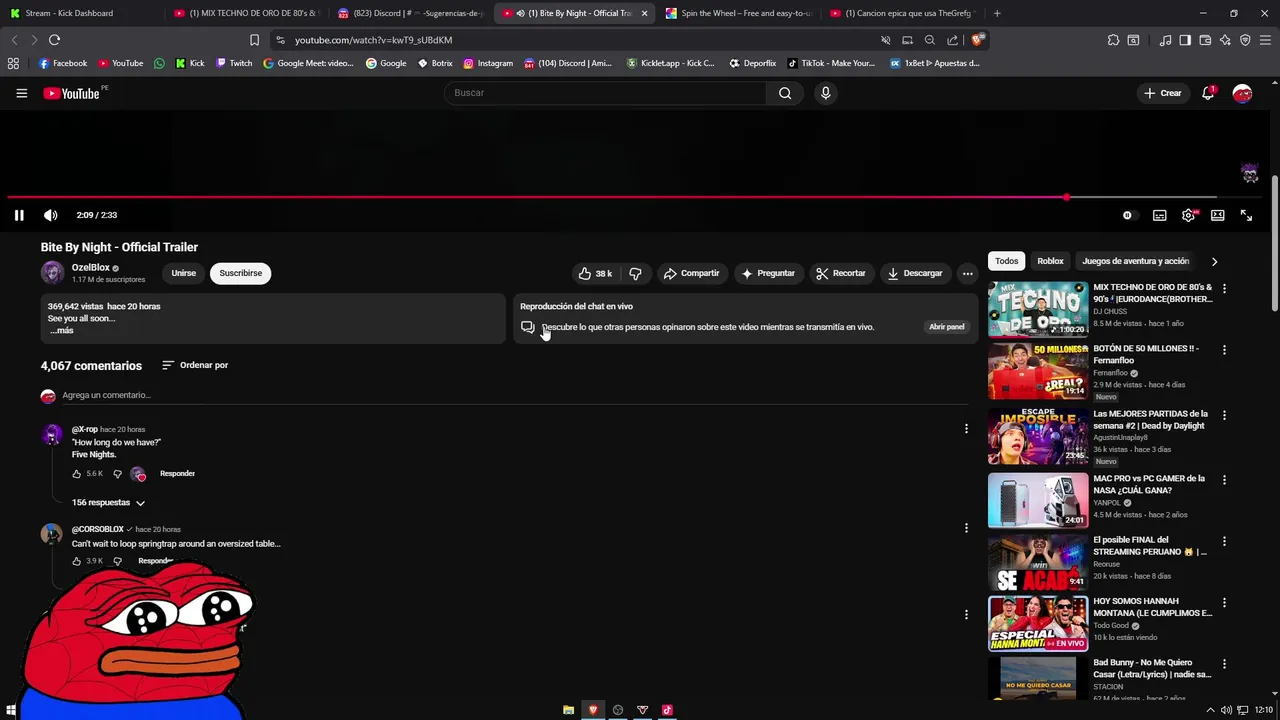Expand the 156 respuestas replies
This screenshot has width=1280, height=720.
(108, 503)
